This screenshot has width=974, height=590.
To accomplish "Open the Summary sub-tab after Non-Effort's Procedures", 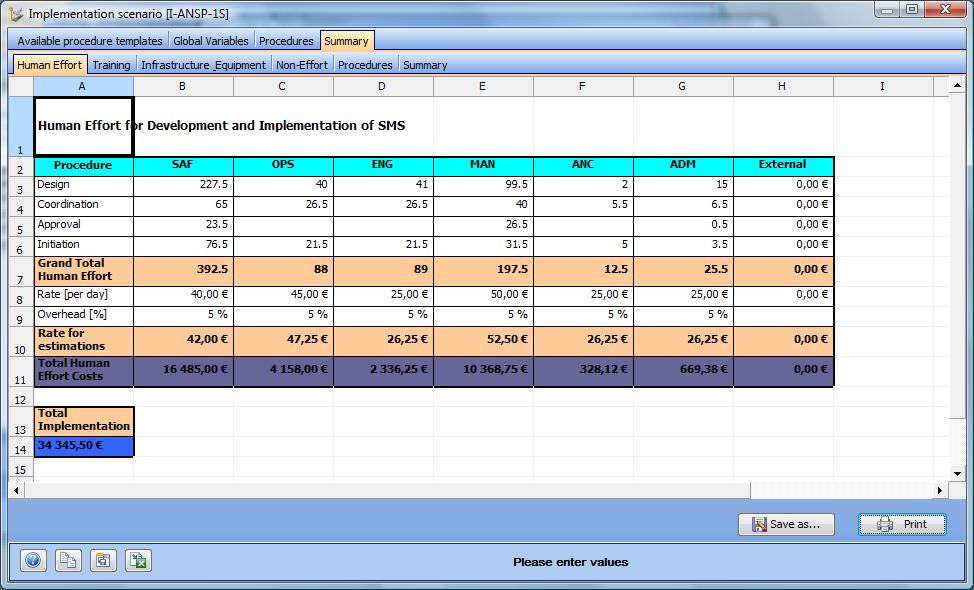I will point(425,65).
